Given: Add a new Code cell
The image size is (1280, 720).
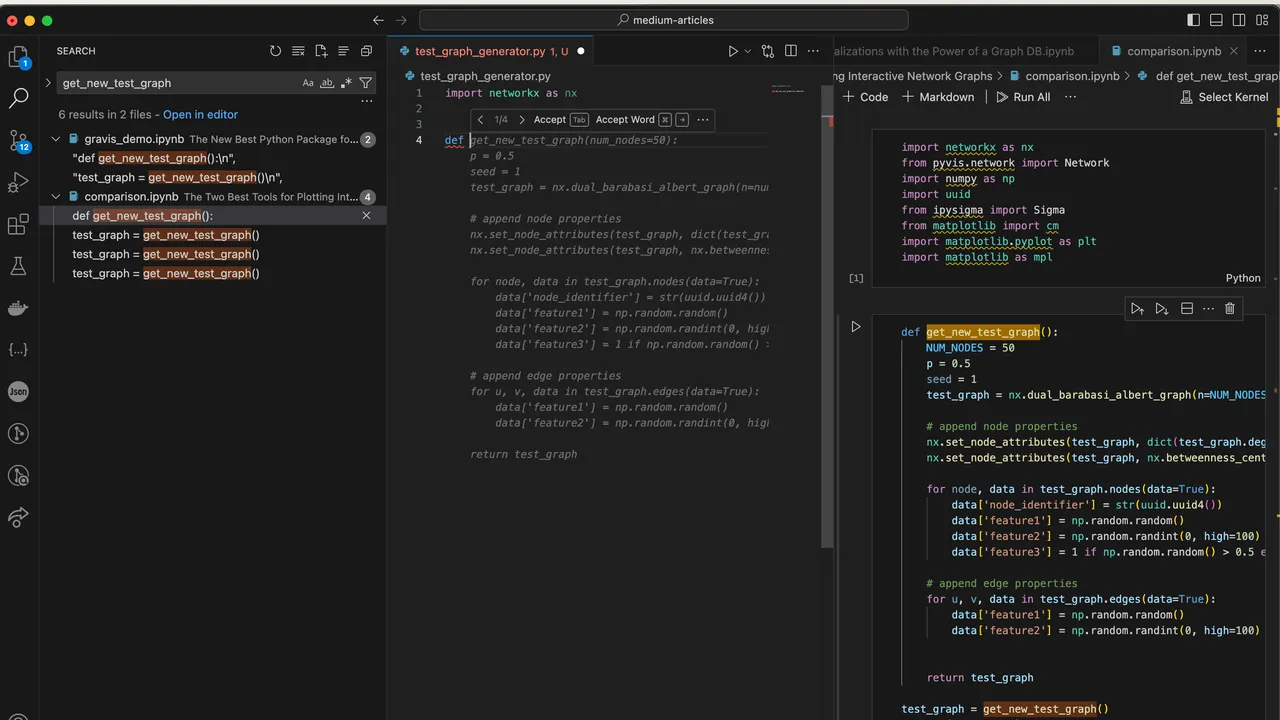Looking at the screenshot, I should 865,97.
